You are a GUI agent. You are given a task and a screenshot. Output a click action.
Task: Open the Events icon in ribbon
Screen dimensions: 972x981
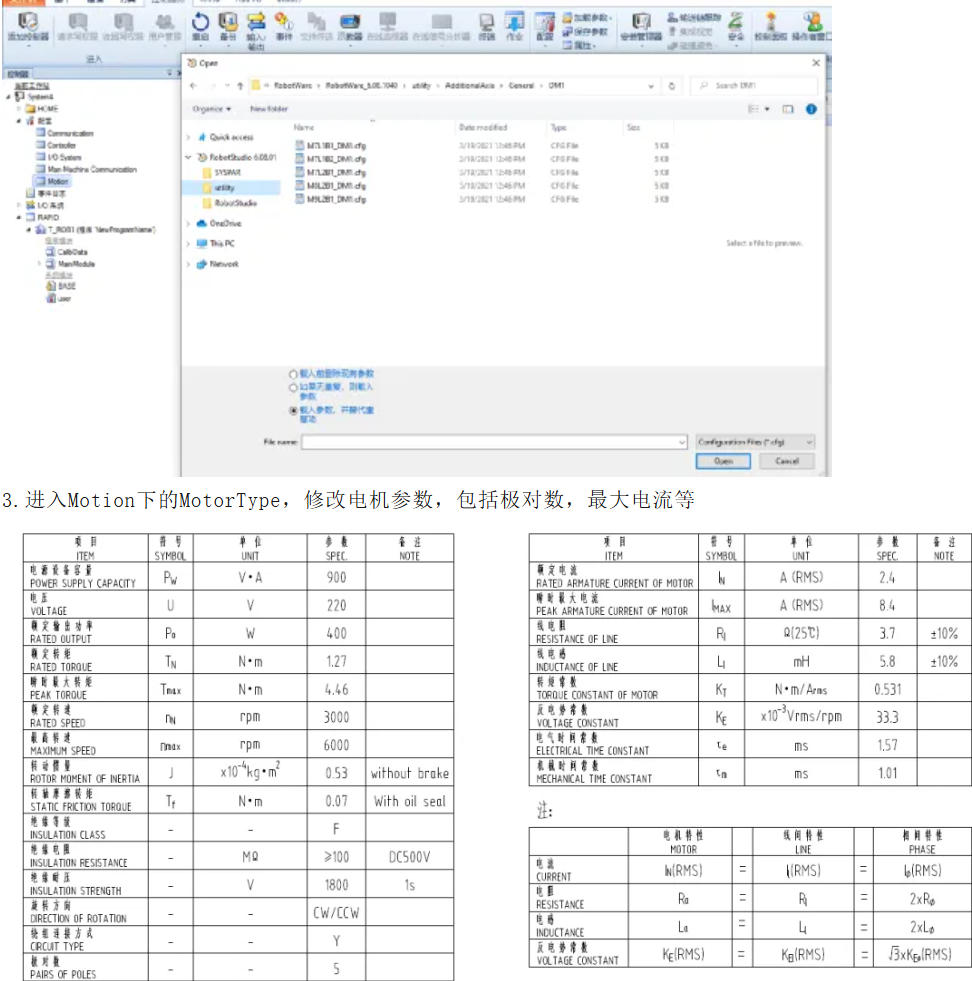click(x=284, y=25)
